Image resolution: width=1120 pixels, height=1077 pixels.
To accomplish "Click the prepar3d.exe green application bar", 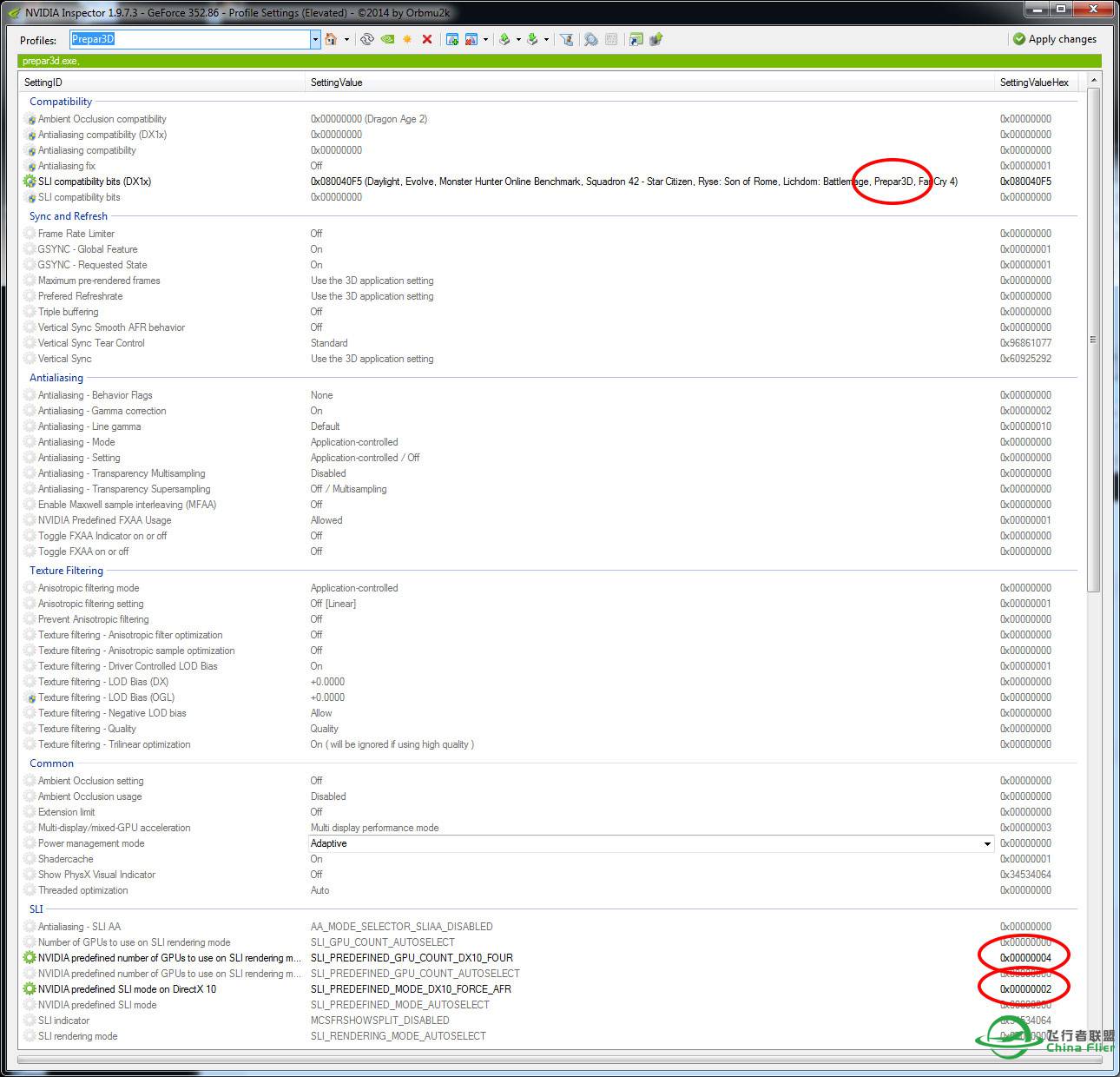I will pos(559,61).
